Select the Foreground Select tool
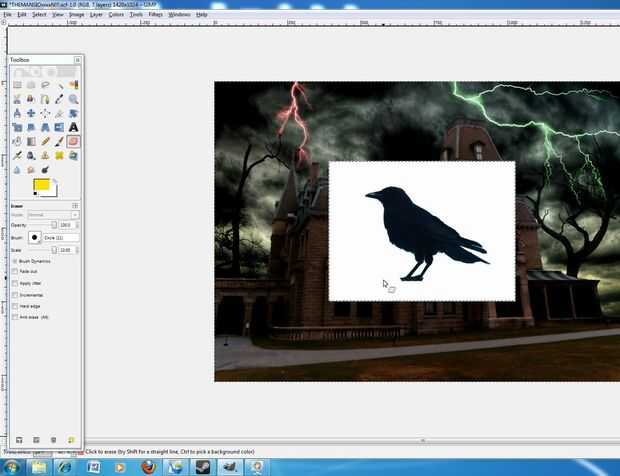620x476 pixels. click(31, 99)
